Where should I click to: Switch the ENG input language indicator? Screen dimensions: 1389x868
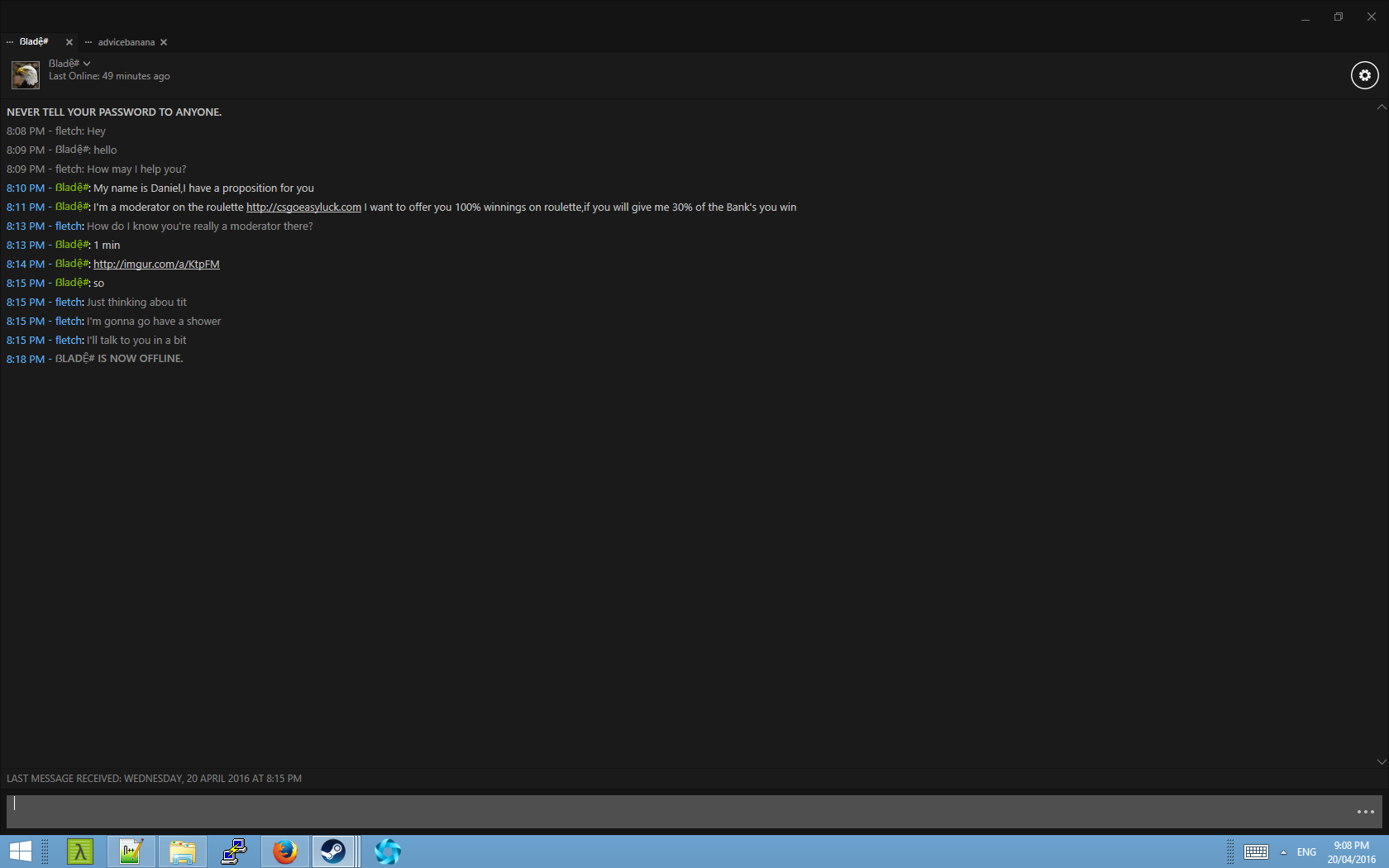coord(1306,852)
